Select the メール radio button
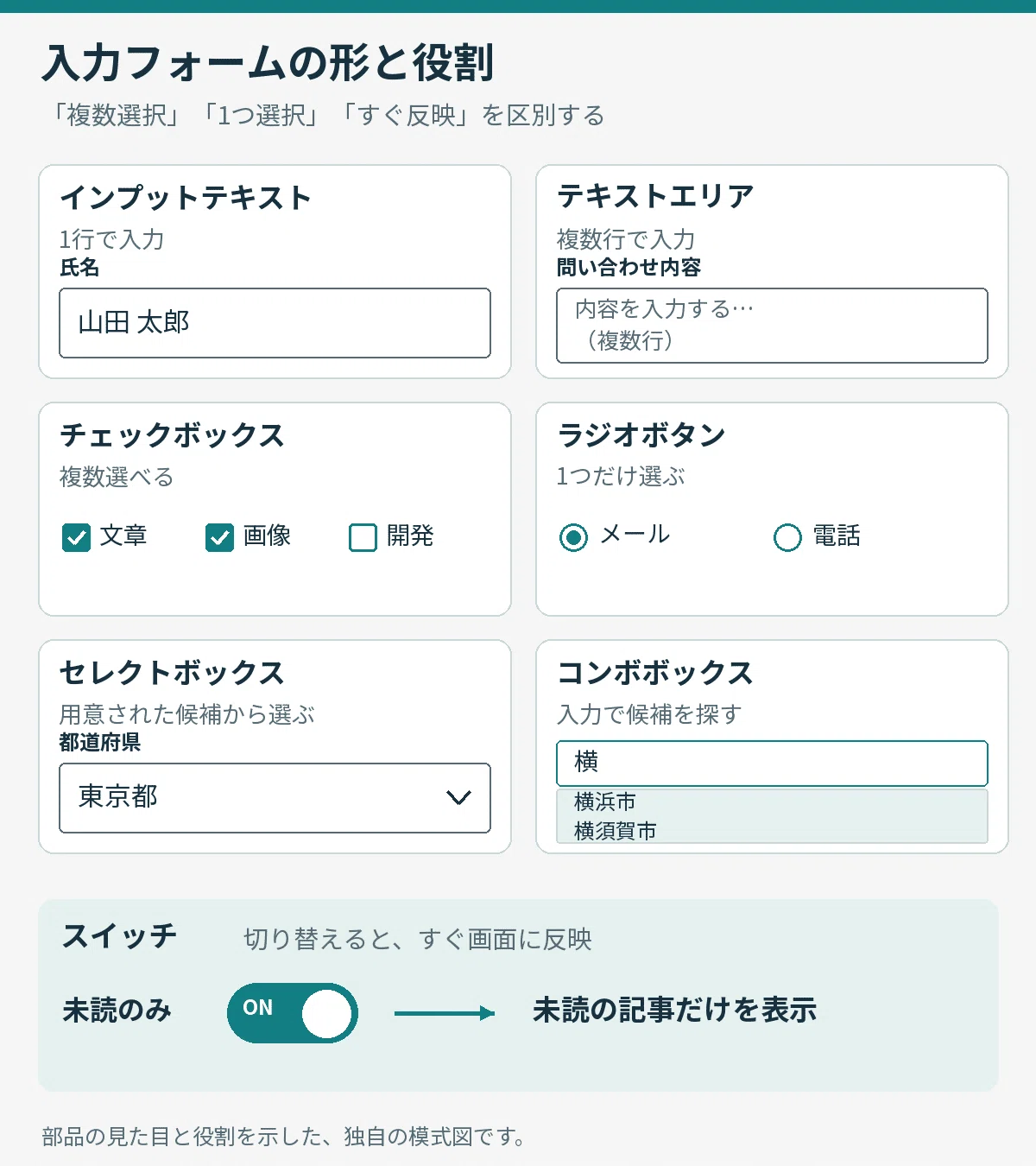Image resolution: width=1036 pixels, height=1166 pixels. coord(574,537)
